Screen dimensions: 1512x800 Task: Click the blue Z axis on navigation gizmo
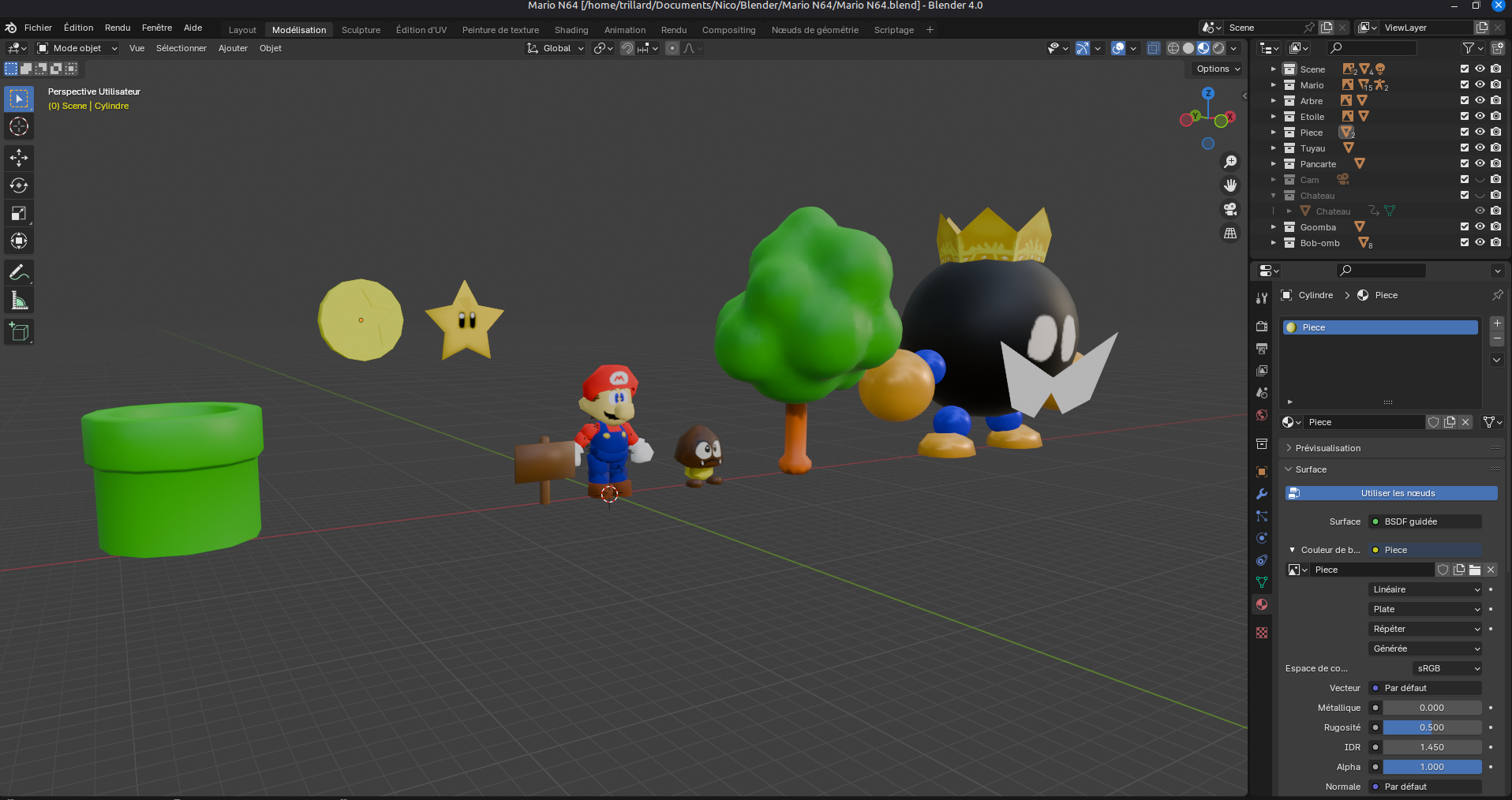tap(1208, 93)
